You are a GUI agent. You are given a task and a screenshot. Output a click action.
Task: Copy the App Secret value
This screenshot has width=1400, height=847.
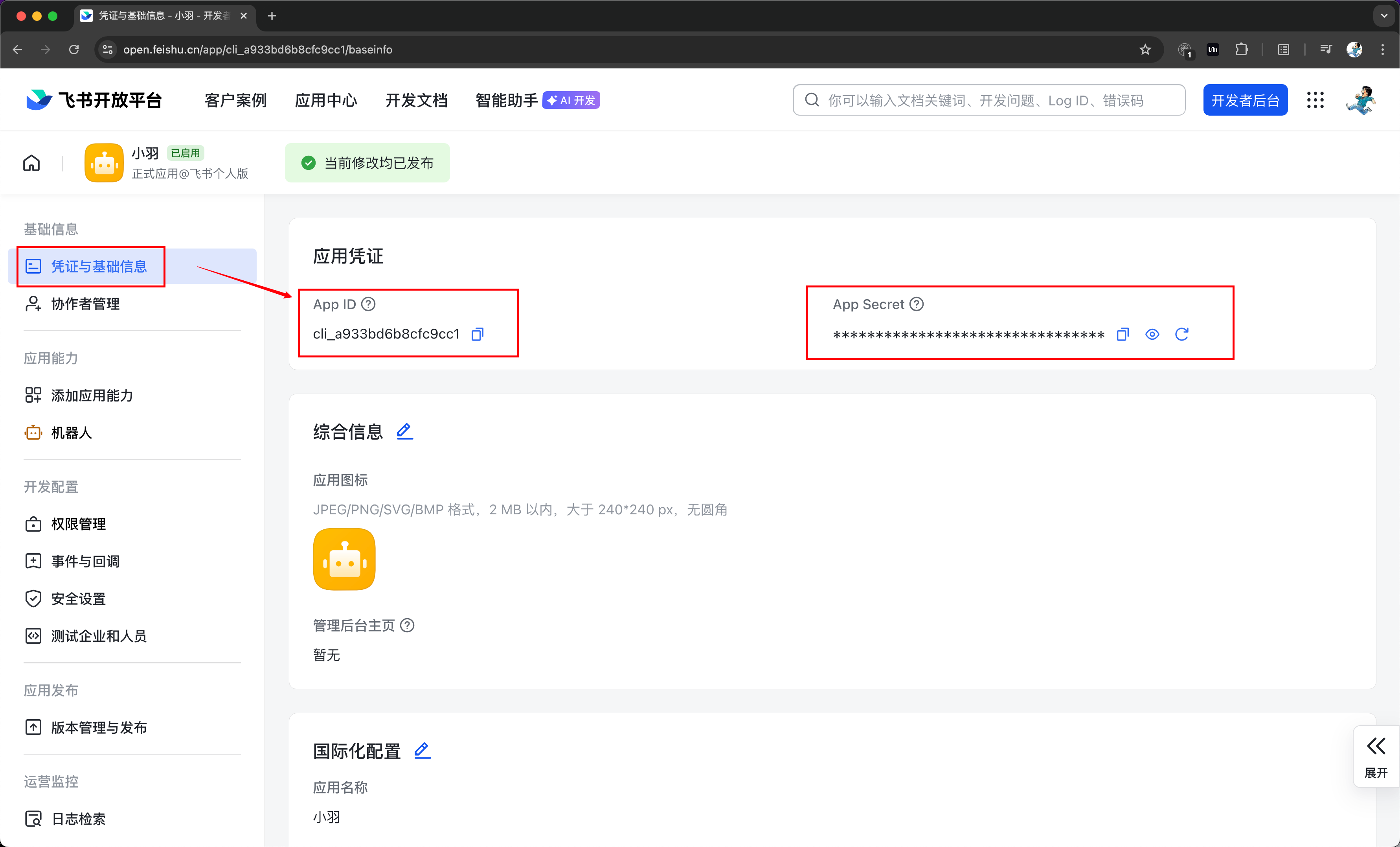click(1122, 334)
